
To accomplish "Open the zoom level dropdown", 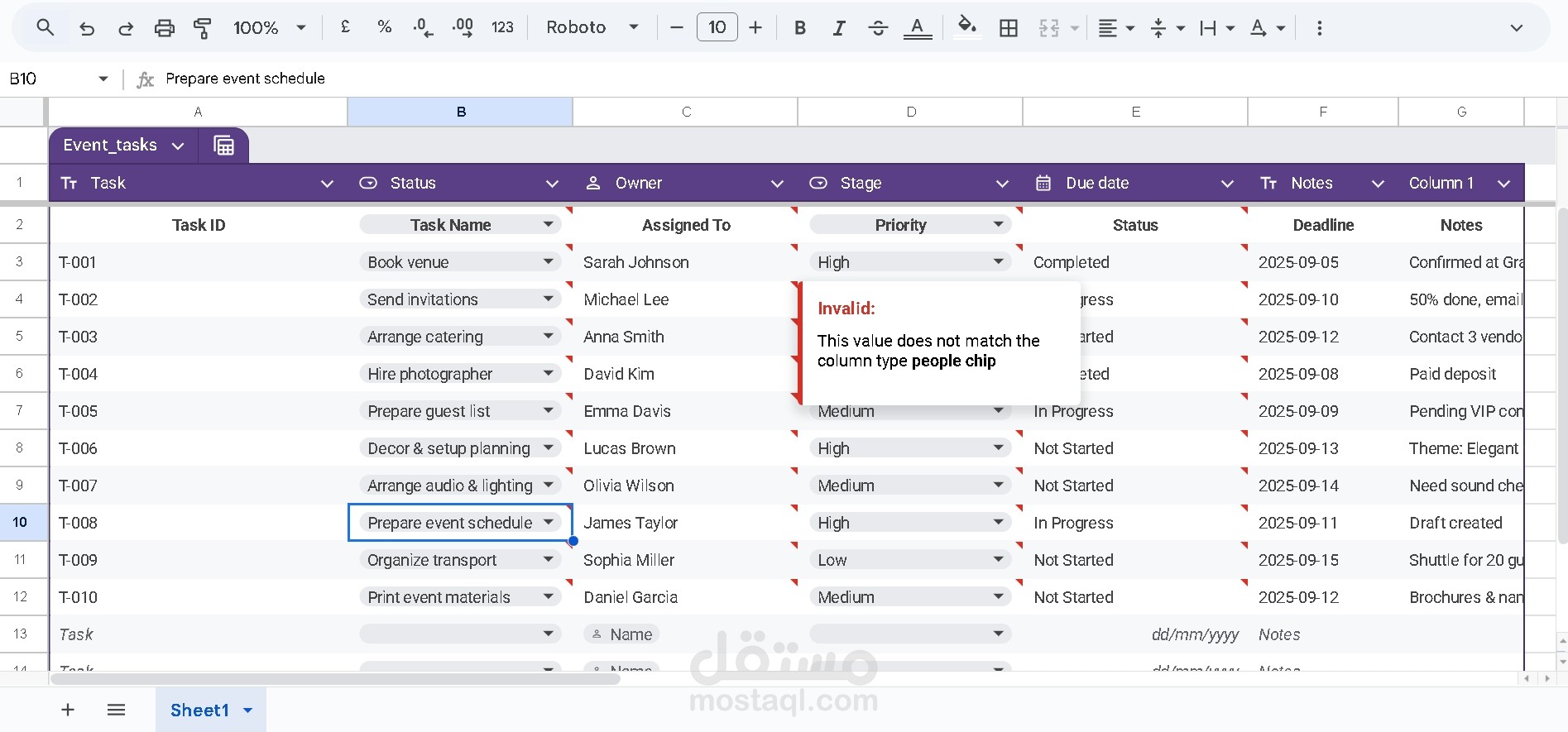I will click(x=270, y=27).
